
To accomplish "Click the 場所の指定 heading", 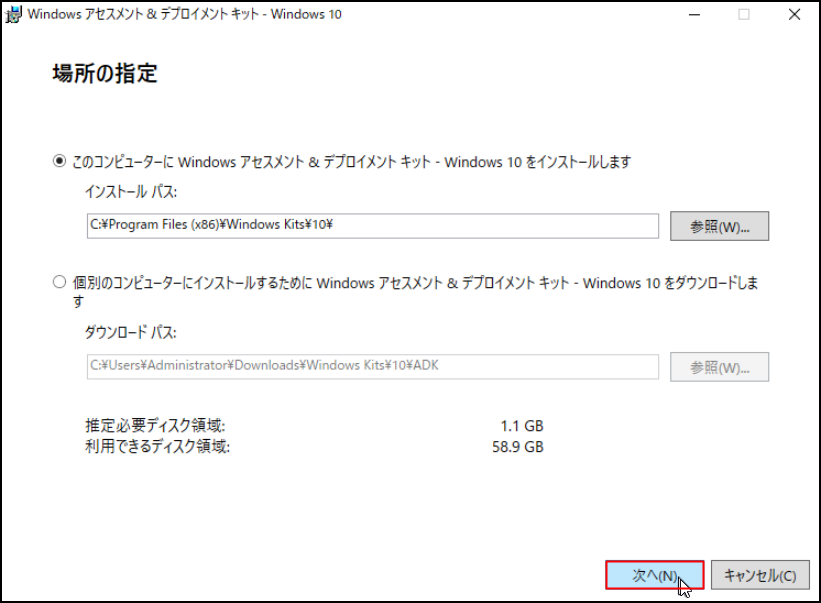I will tap(105, 73).
